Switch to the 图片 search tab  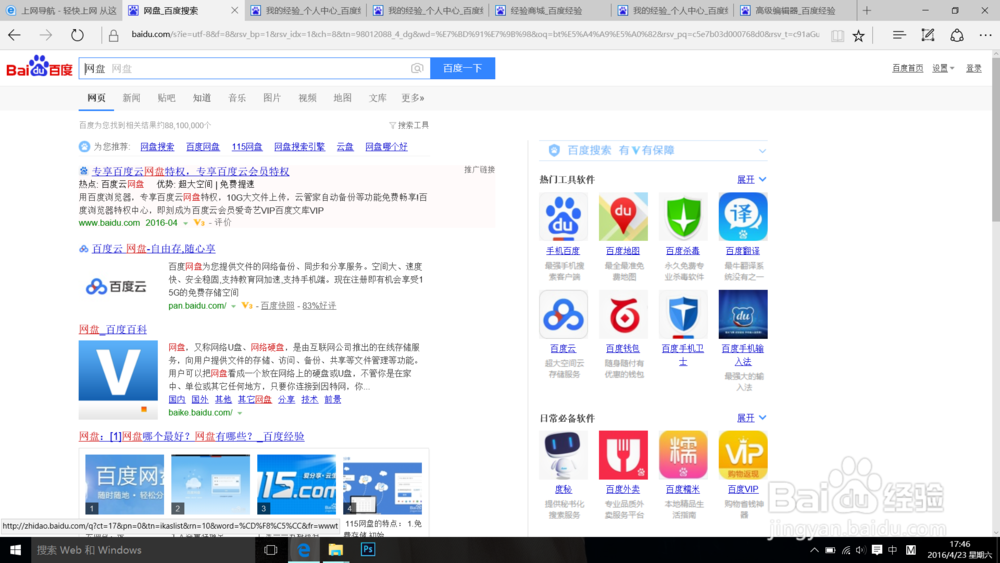pyautogui.click(x=272, y=98)
